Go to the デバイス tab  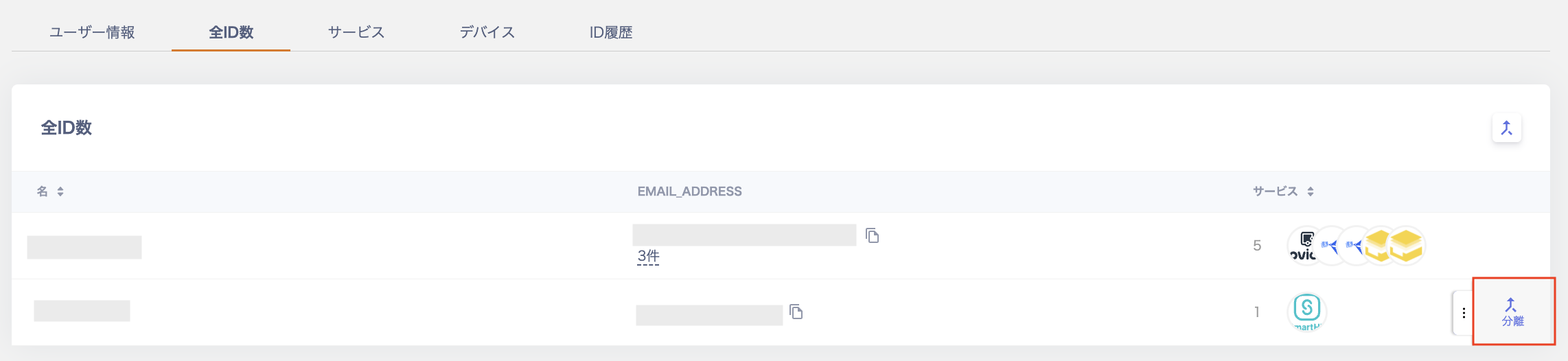point(487,32)
